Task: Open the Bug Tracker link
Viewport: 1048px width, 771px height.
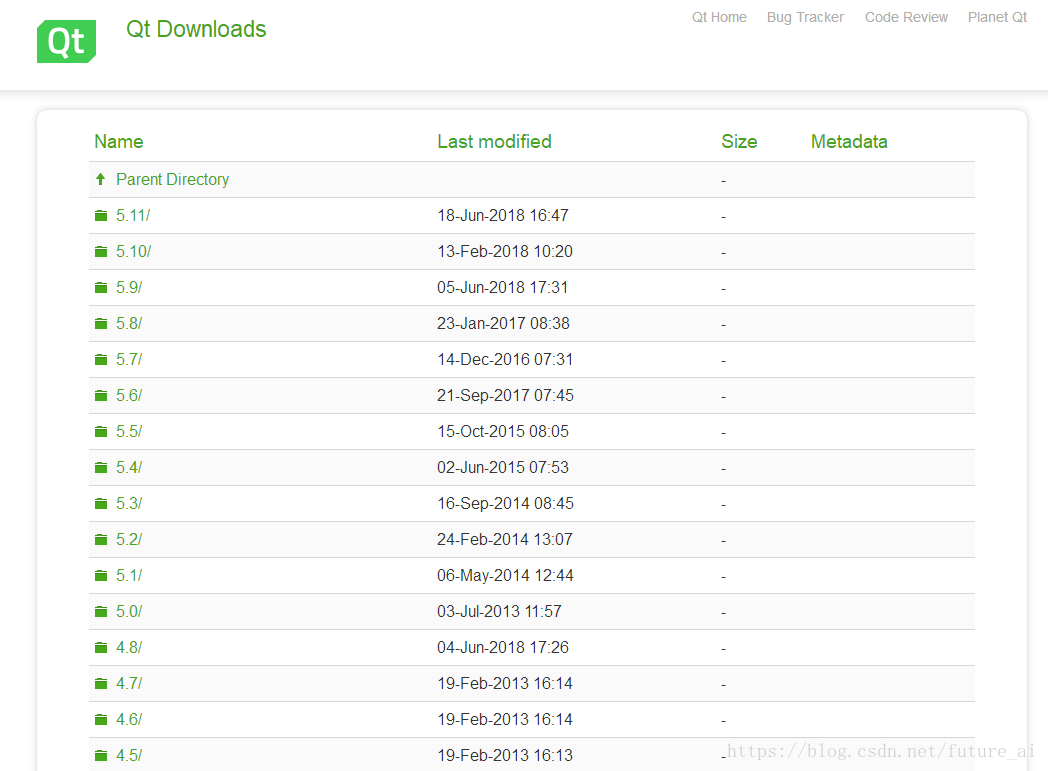Action: (805, 17)
